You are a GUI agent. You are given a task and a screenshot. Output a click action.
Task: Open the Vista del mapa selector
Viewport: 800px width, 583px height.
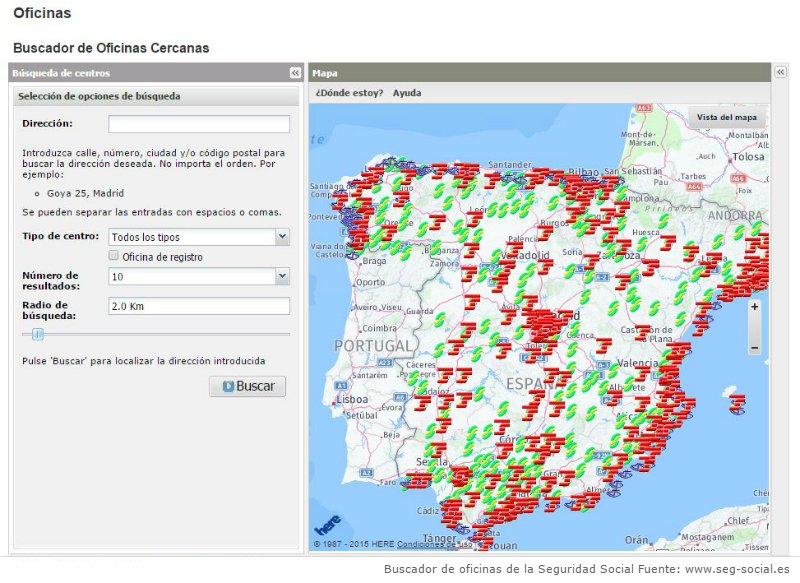point(726,117)
